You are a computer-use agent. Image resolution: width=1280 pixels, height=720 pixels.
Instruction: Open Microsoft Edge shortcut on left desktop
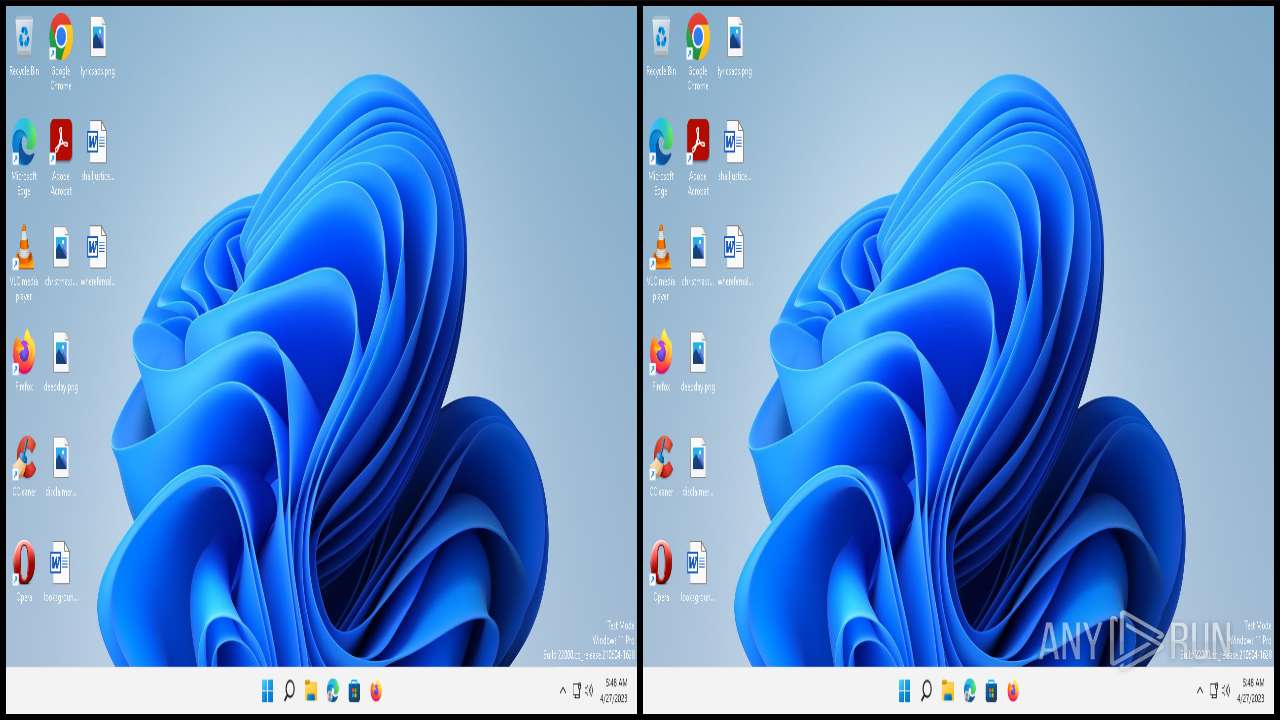point(24,158)
